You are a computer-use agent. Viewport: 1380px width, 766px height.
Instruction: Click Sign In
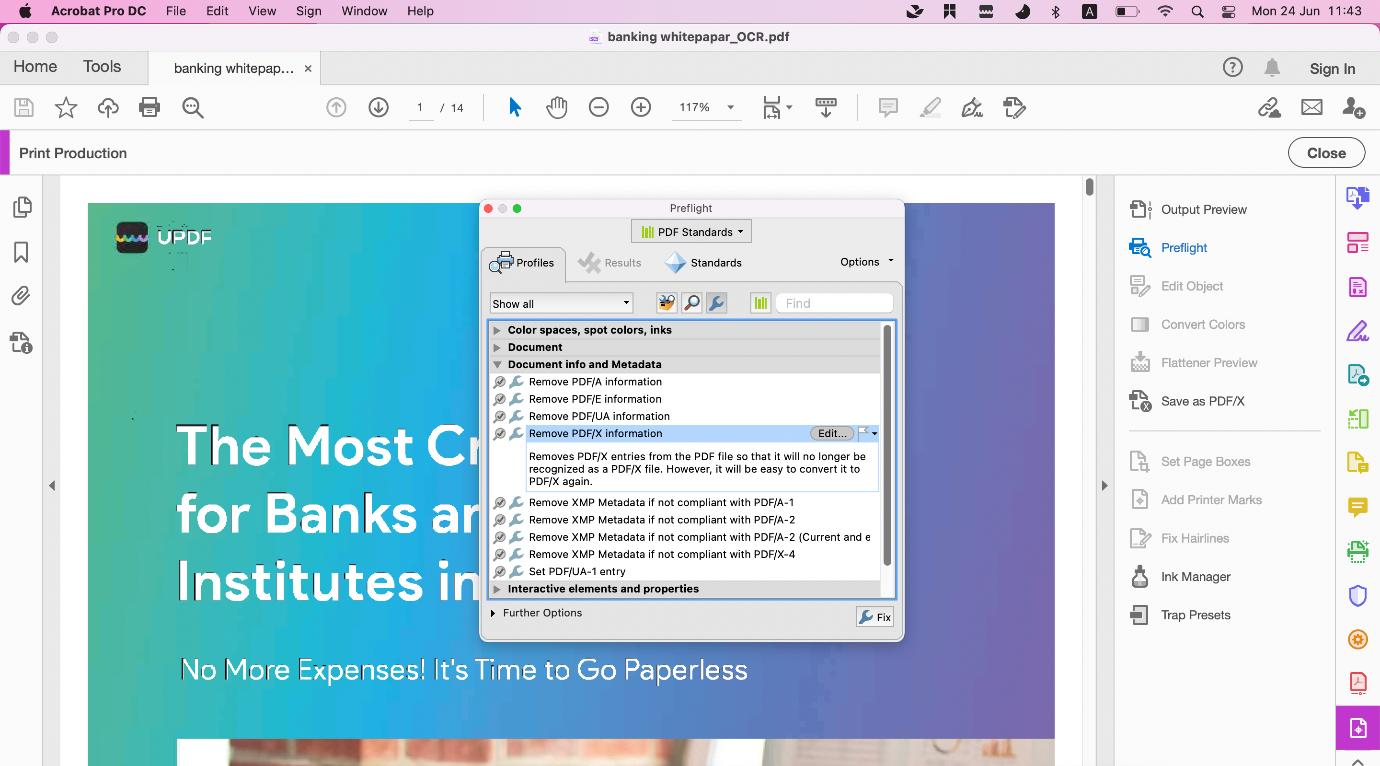tap(1332, 69)
